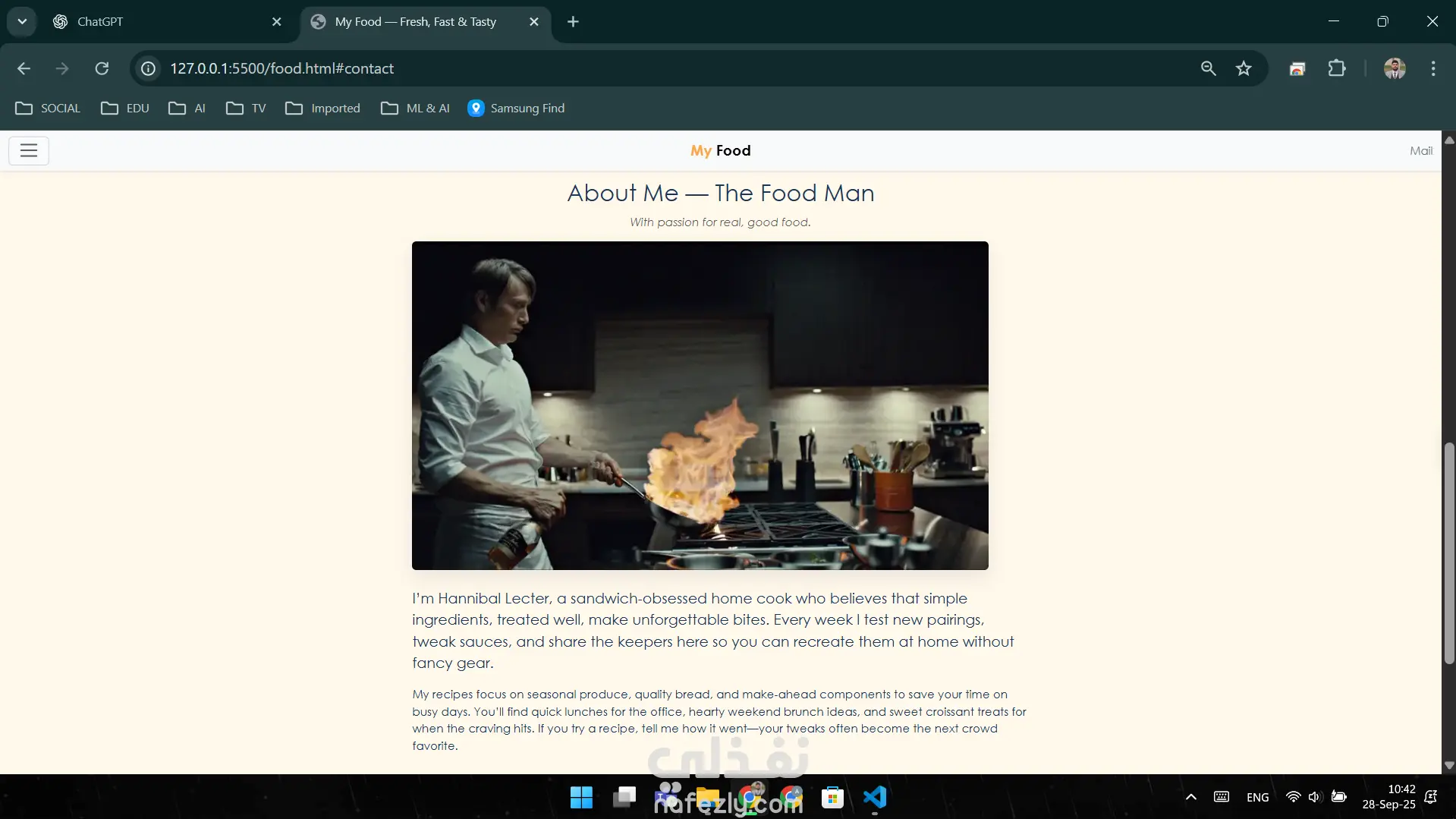Open Wi-Fi network settings in the tray
The width and height of the screenshot is (1456, 819).
tap(1293, 797)
